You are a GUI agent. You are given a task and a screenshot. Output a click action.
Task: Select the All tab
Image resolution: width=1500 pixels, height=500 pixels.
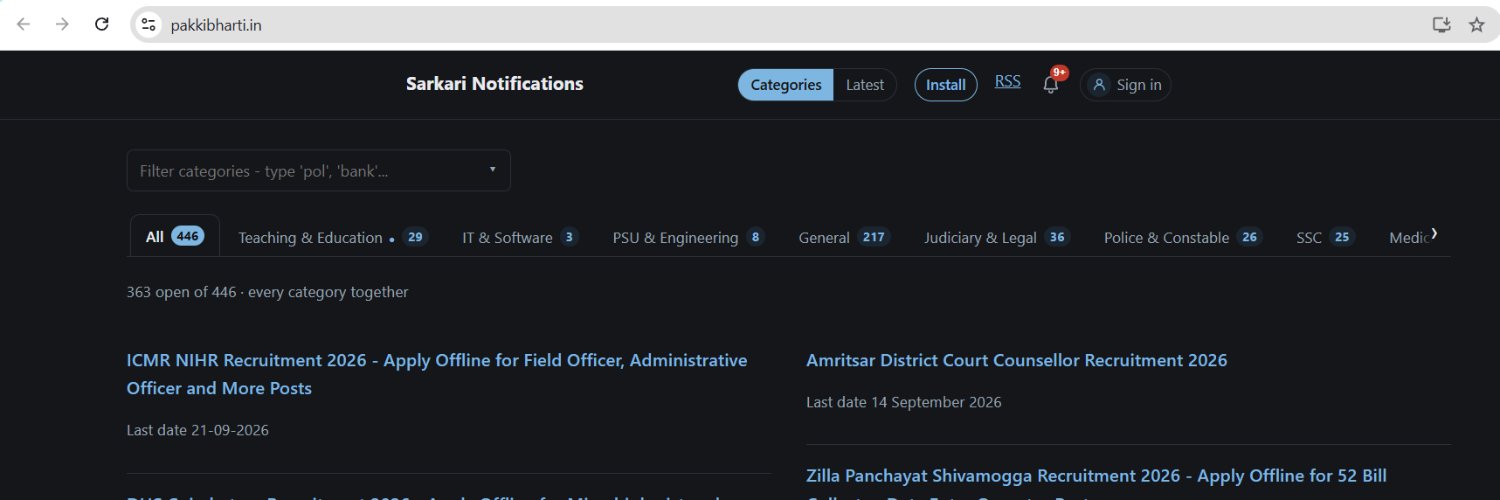click(175, 237)
